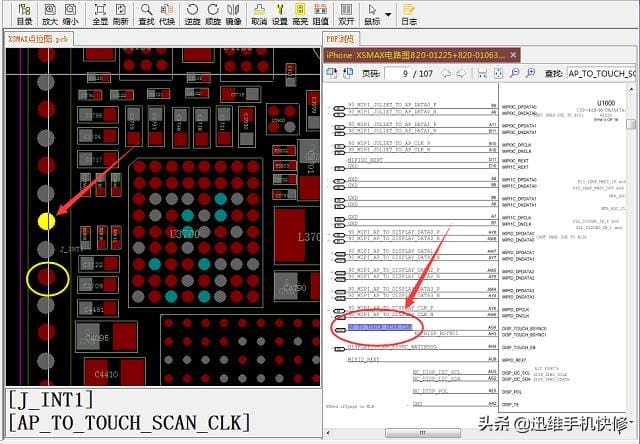Click the PDF zoom-in magnifier icon

point(530,73)
